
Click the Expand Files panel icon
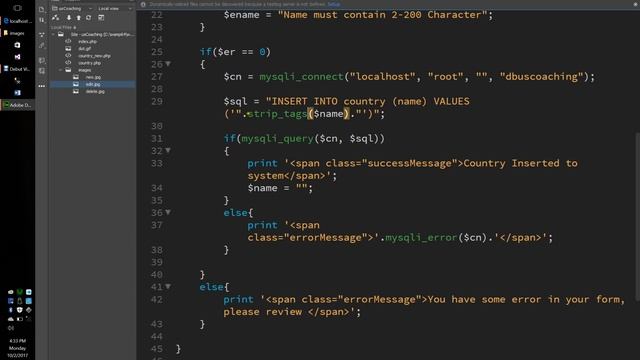[101, 18]
